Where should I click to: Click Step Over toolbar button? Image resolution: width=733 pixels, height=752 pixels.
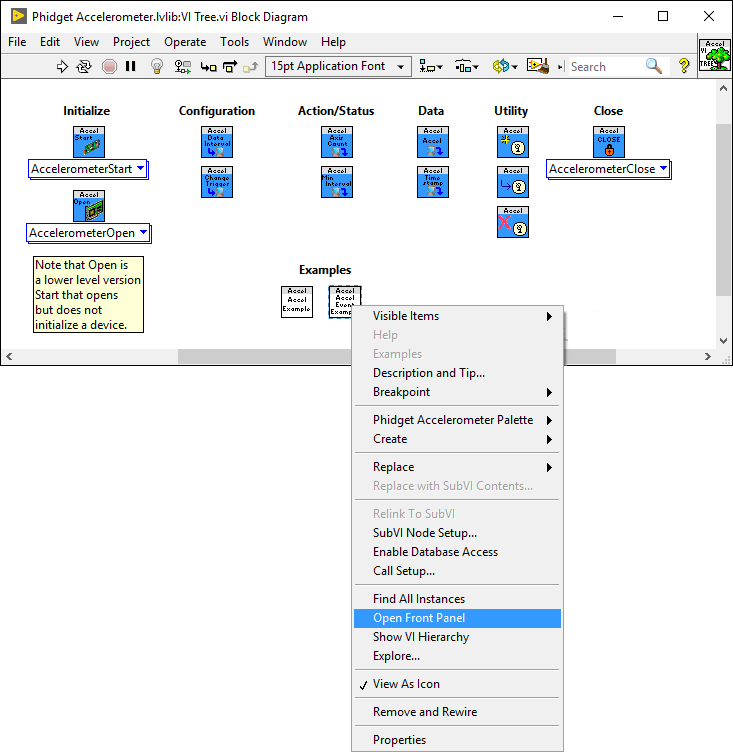pyautogui.click(x=230, y=66)
